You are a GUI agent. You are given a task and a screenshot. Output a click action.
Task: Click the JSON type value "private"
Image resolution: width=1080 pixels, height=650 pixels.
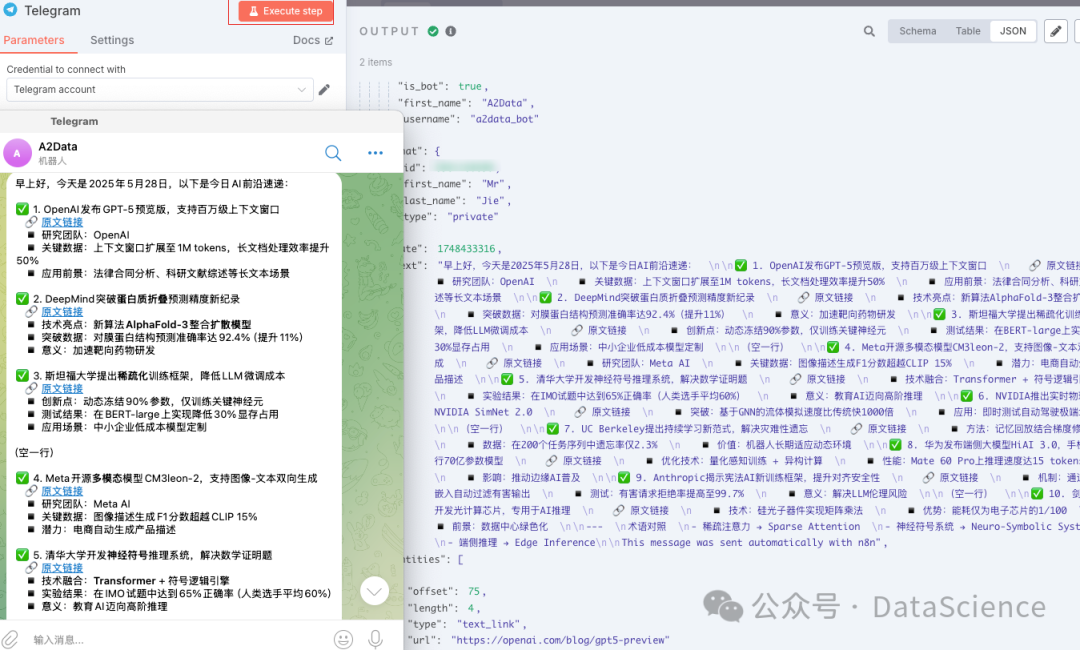pos(472,216)
